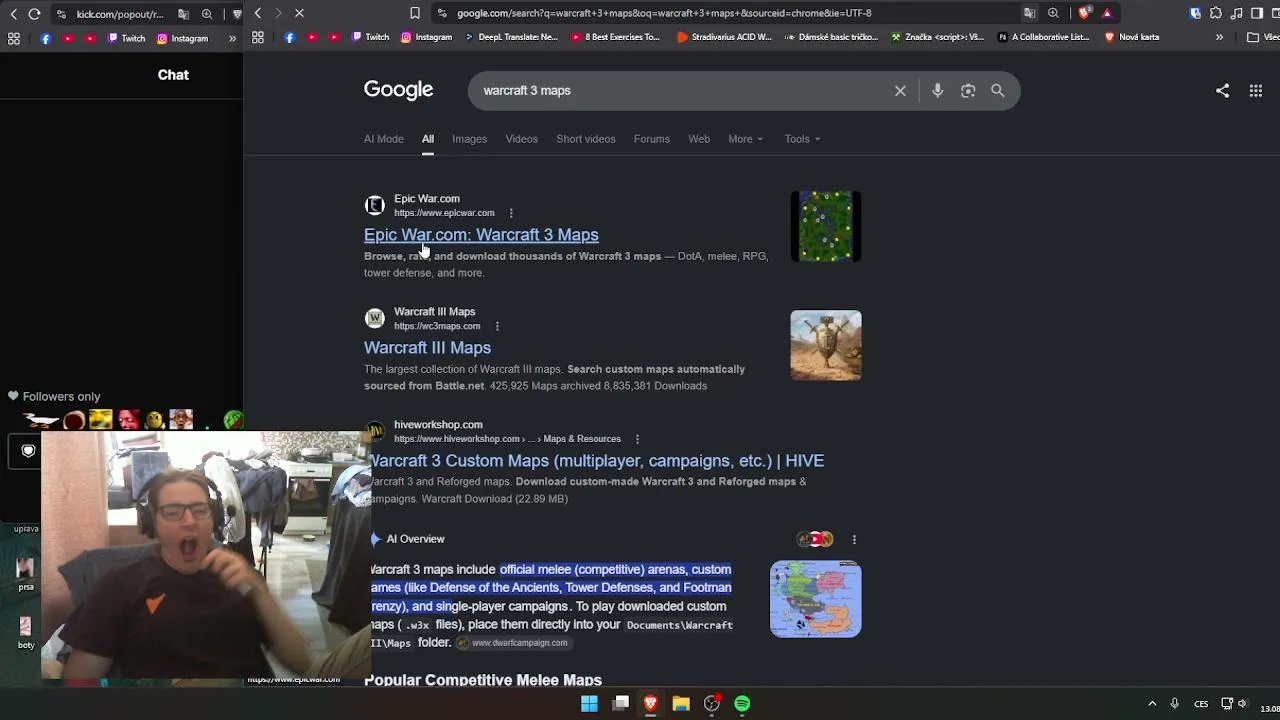This screenshot has height=720, width=1280.
Task: Click the AI Overview map image
Action: pyautogui.click(x=816, y=599)
